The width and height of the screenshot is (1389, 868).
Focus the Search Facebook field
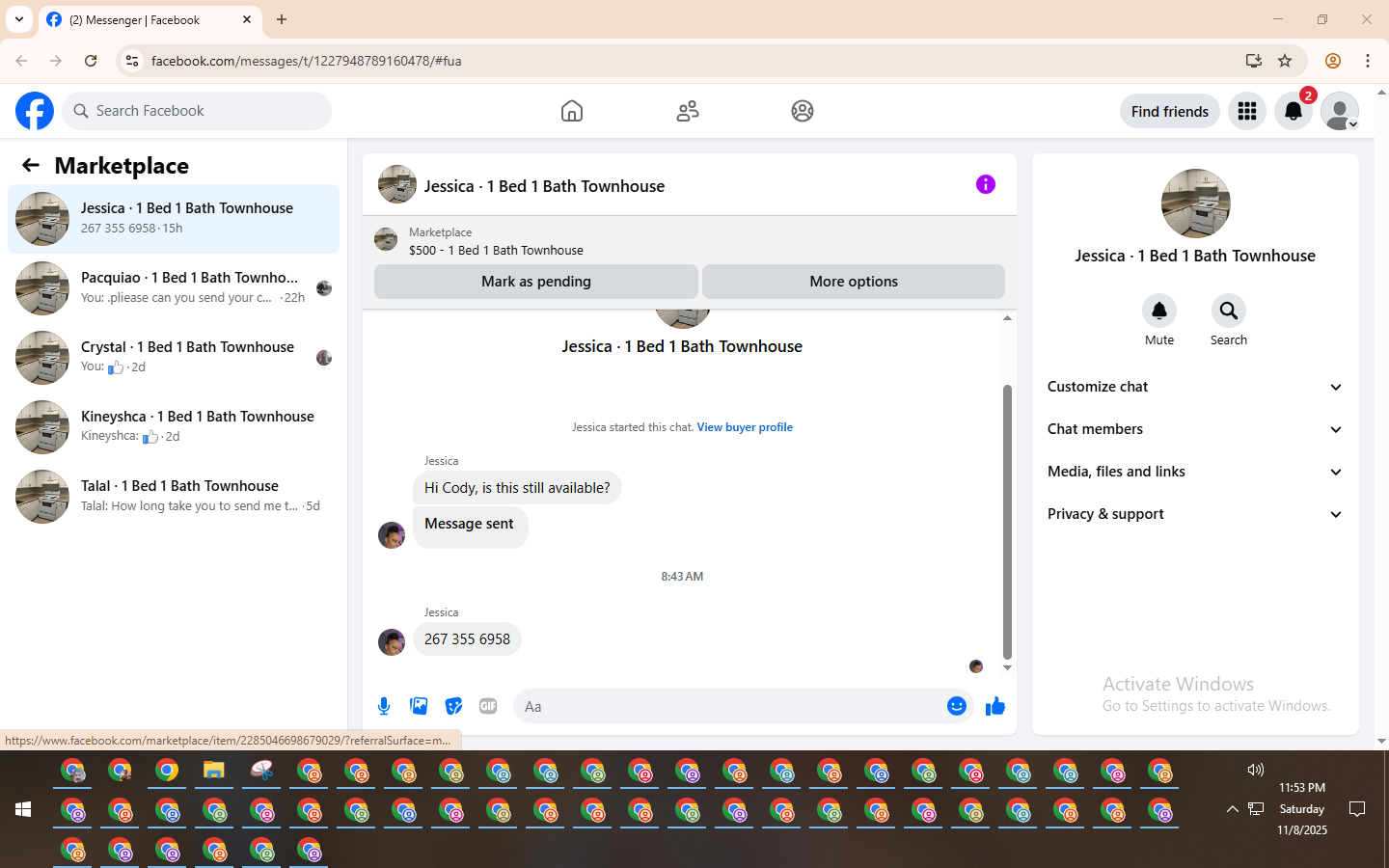tap(197, 111)
